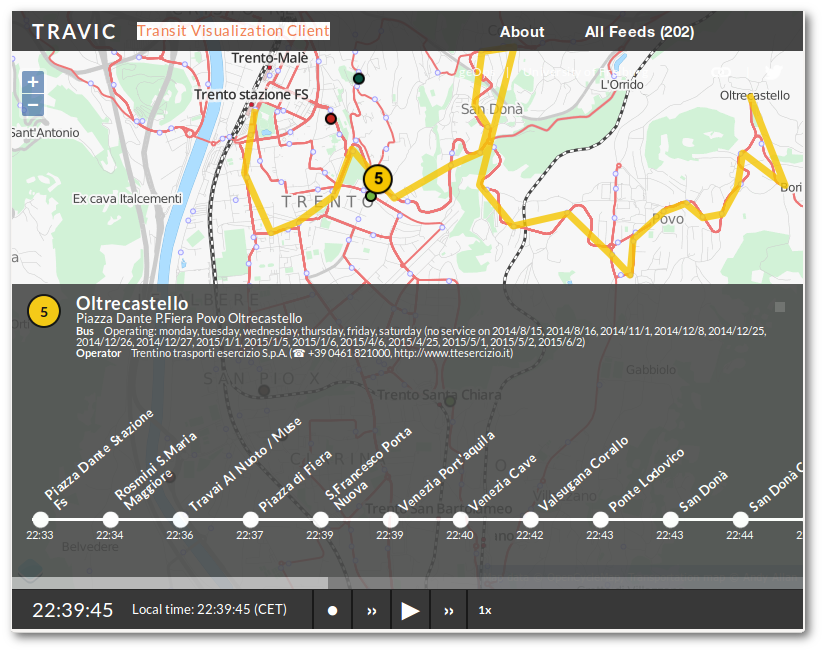Click the Ex cava Italcementi map label
The height and width of the screenshot is (652, 824).
click(x=127, y=199)
